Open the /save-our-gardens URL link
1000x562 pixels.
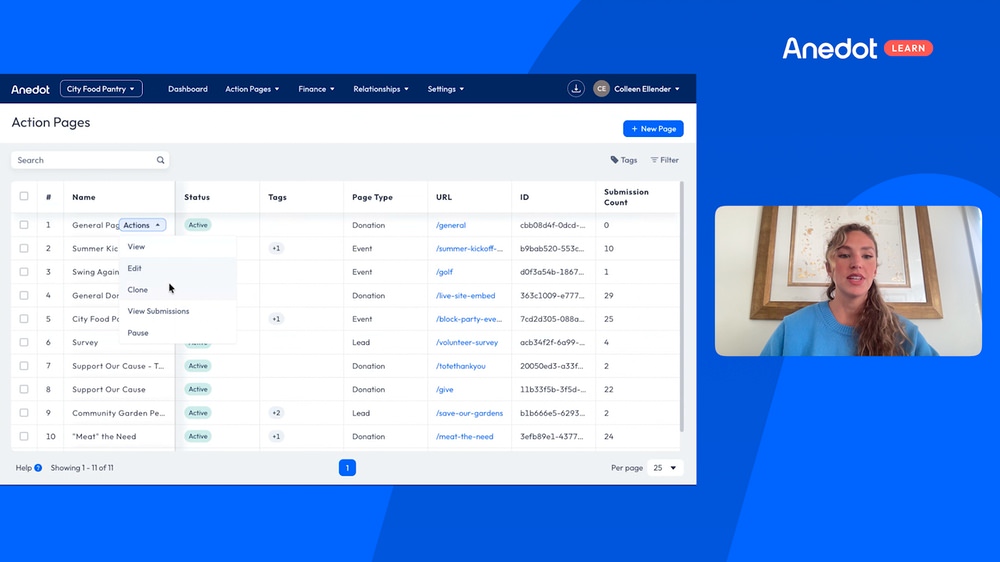point(469,413)
